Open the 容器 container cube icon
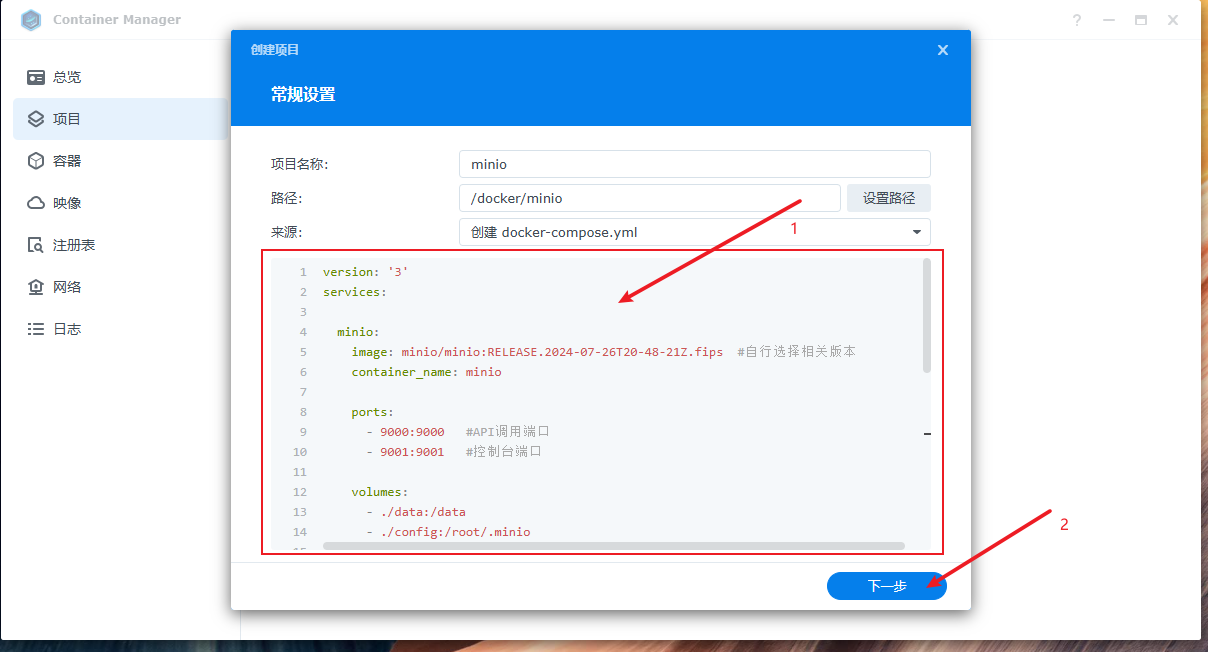 point(36,161)
